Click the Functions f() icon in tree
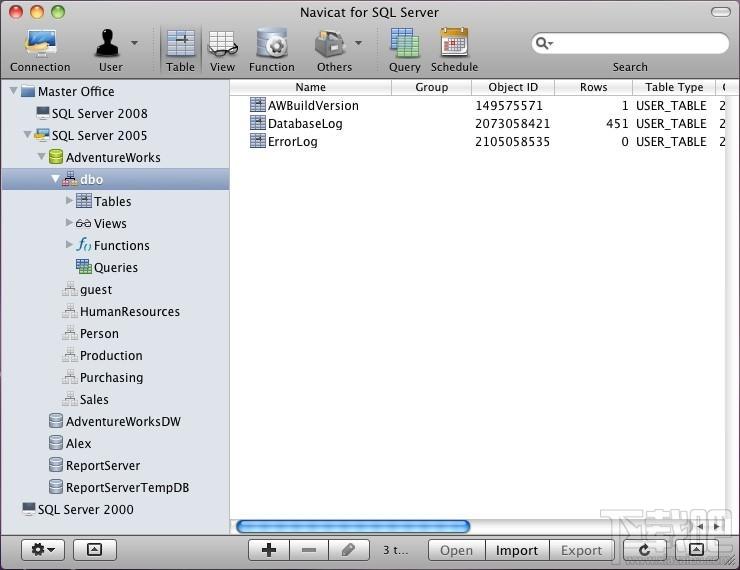The image size is (740, 570). pos(84,244)
